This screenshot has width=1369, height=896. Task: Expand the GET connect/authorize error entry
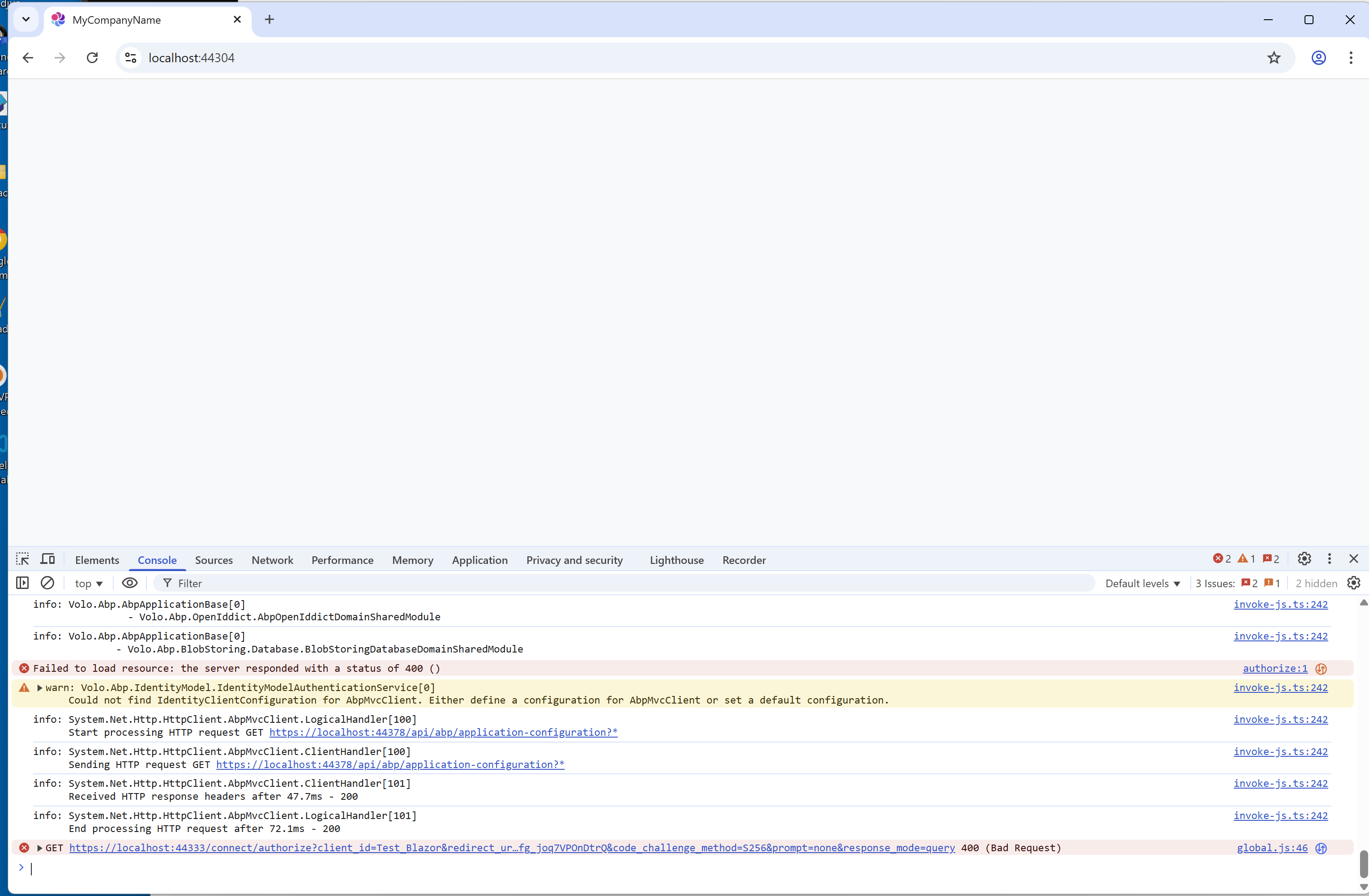click(x=40, y=848)
